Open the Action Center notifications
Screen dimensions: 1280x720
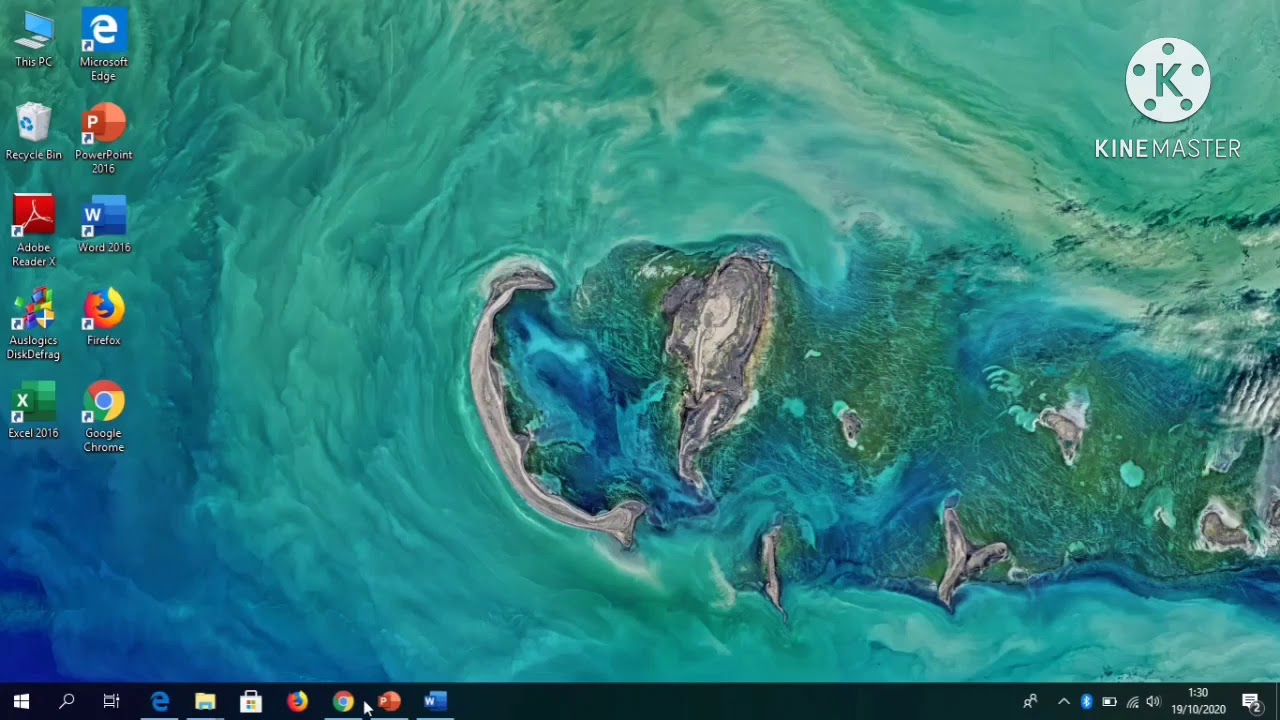[x=1251, y=702]
